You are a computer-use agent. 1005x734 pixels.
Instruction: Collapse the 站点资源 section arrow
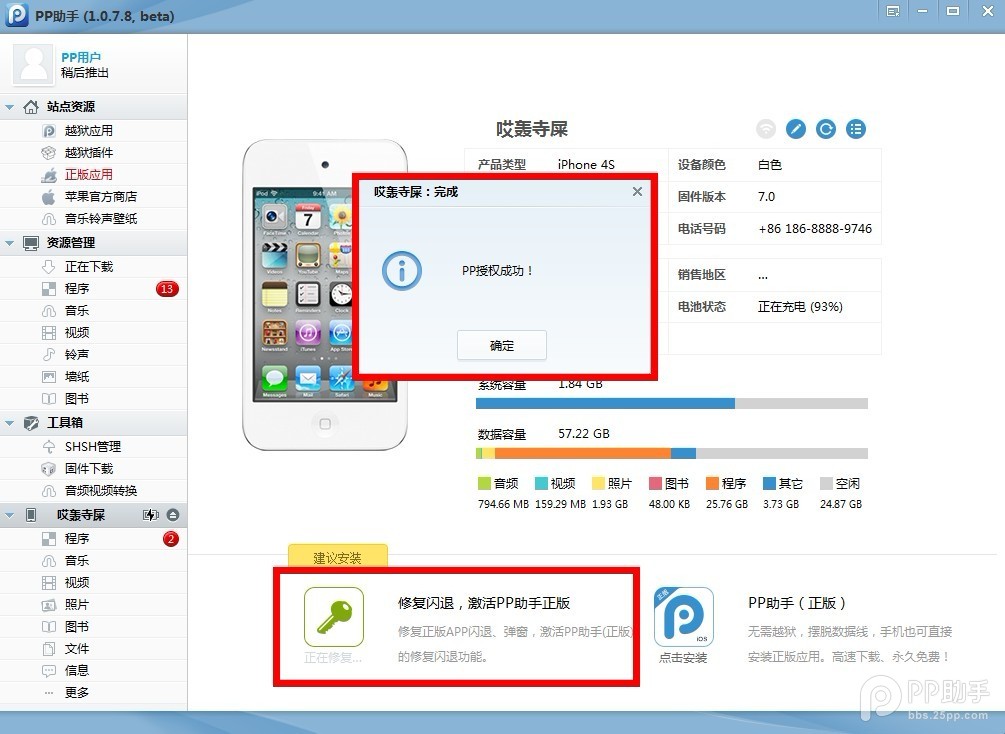pyautogui.click(x=10, y=107)
